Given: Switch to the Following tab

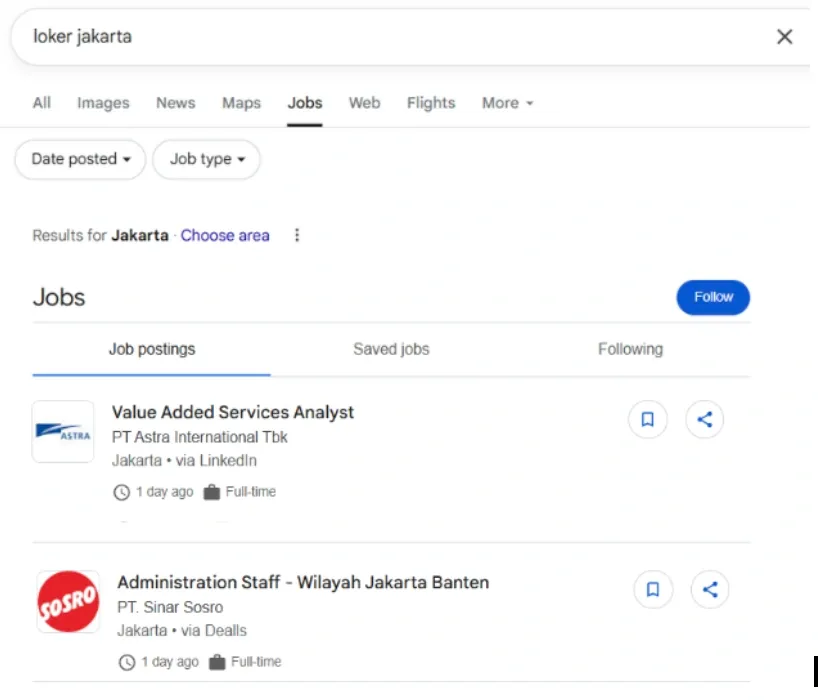Looking at the screenshot, I should 630,349.
